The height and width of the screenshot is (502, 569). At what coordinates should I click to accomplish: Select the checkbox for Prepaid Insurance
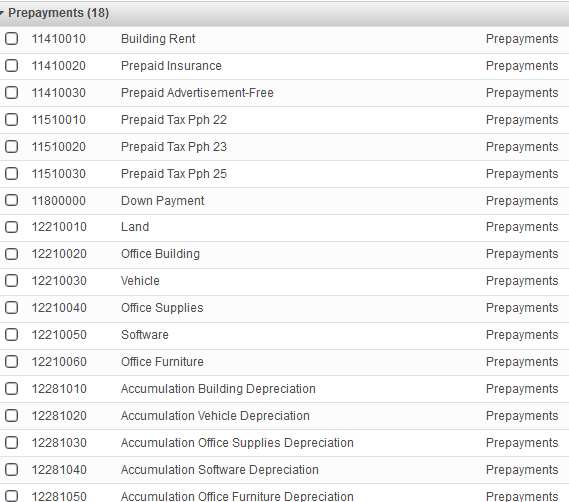pos(11,66)
